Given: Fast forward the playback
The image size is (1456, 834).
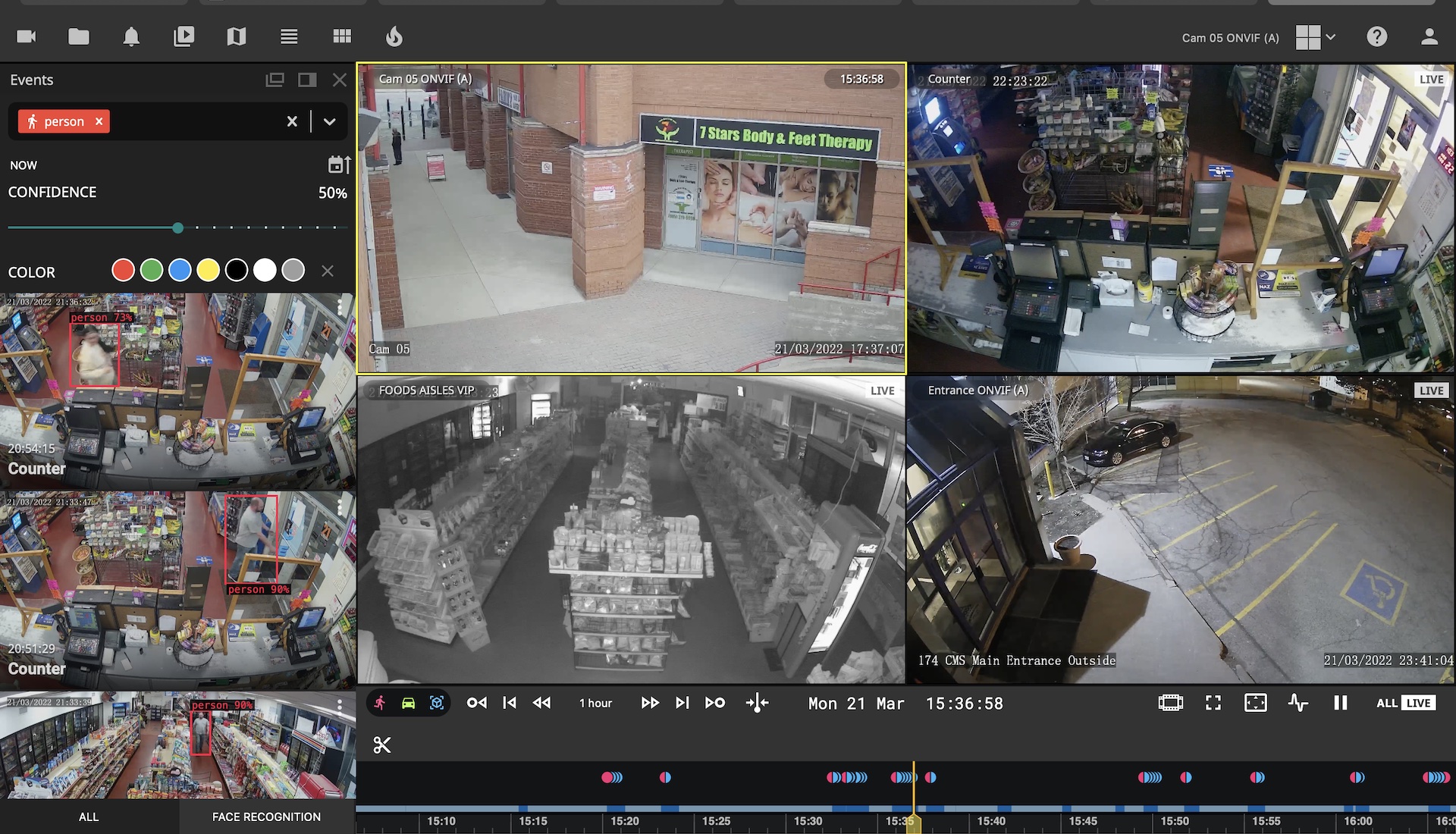Looking at the screenshot, I should pos(650,703).
